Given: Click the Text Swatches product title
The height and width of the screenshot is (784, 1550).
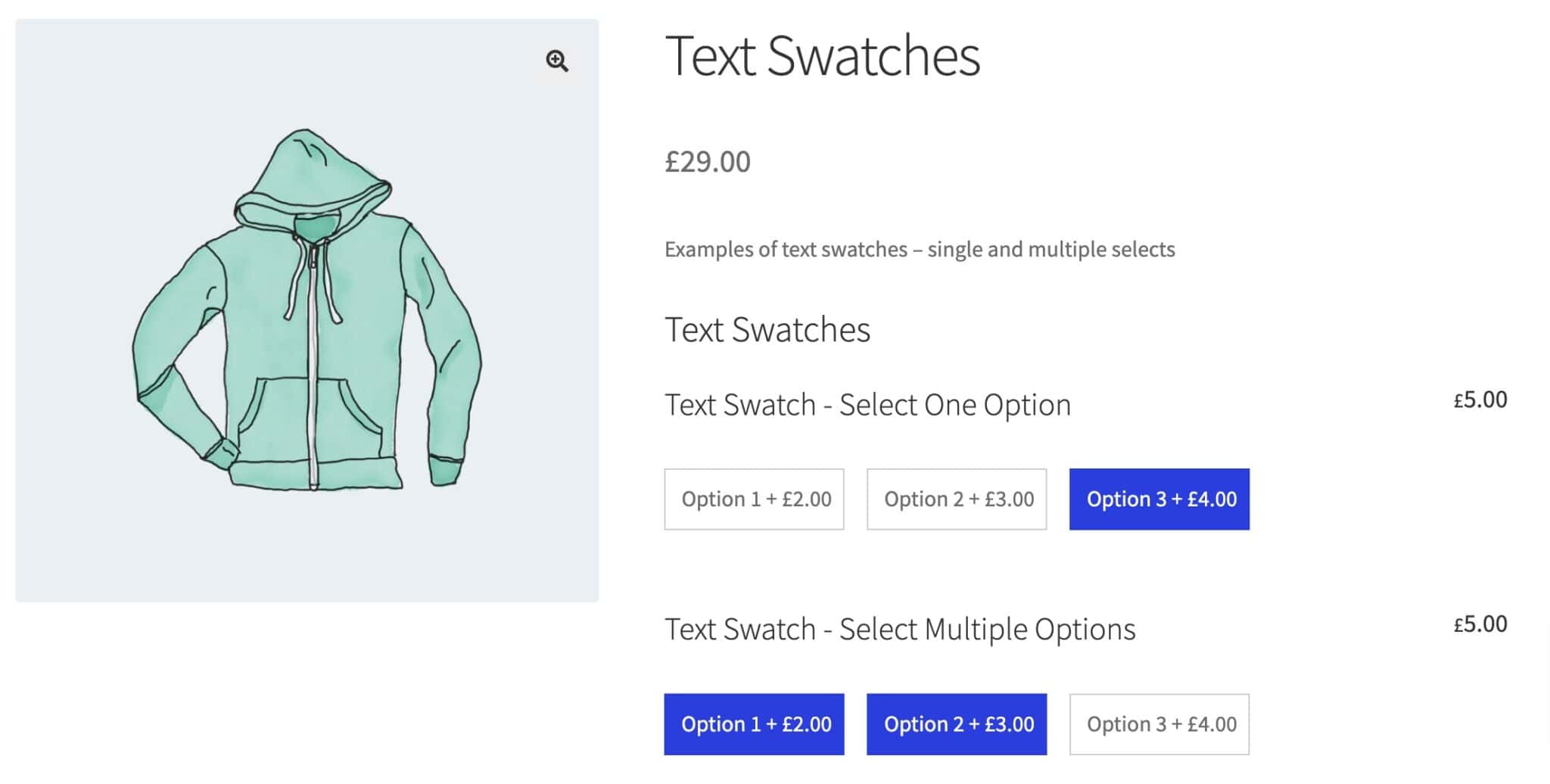Looking at the screenshot, I should (822, 55).
